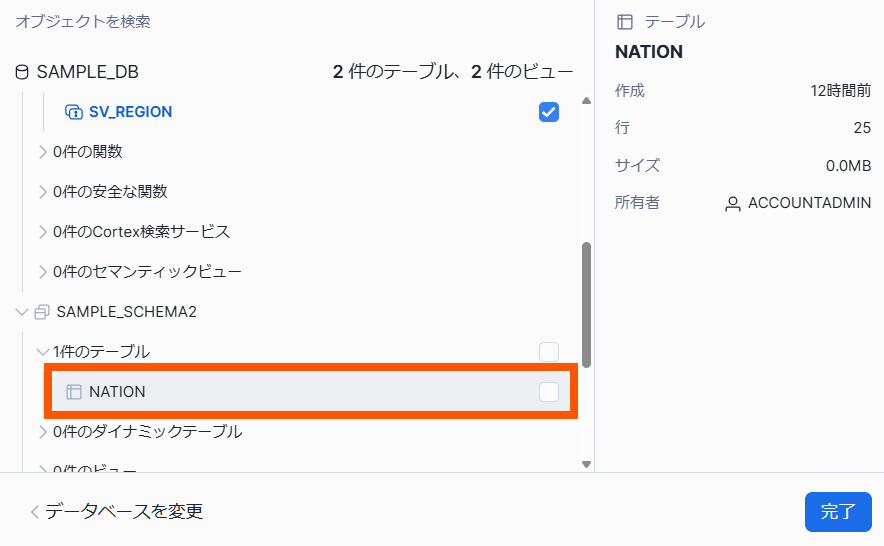Tick the NATION table checkbox
Screen dimensions: 884x546
[x=548, y=392]
